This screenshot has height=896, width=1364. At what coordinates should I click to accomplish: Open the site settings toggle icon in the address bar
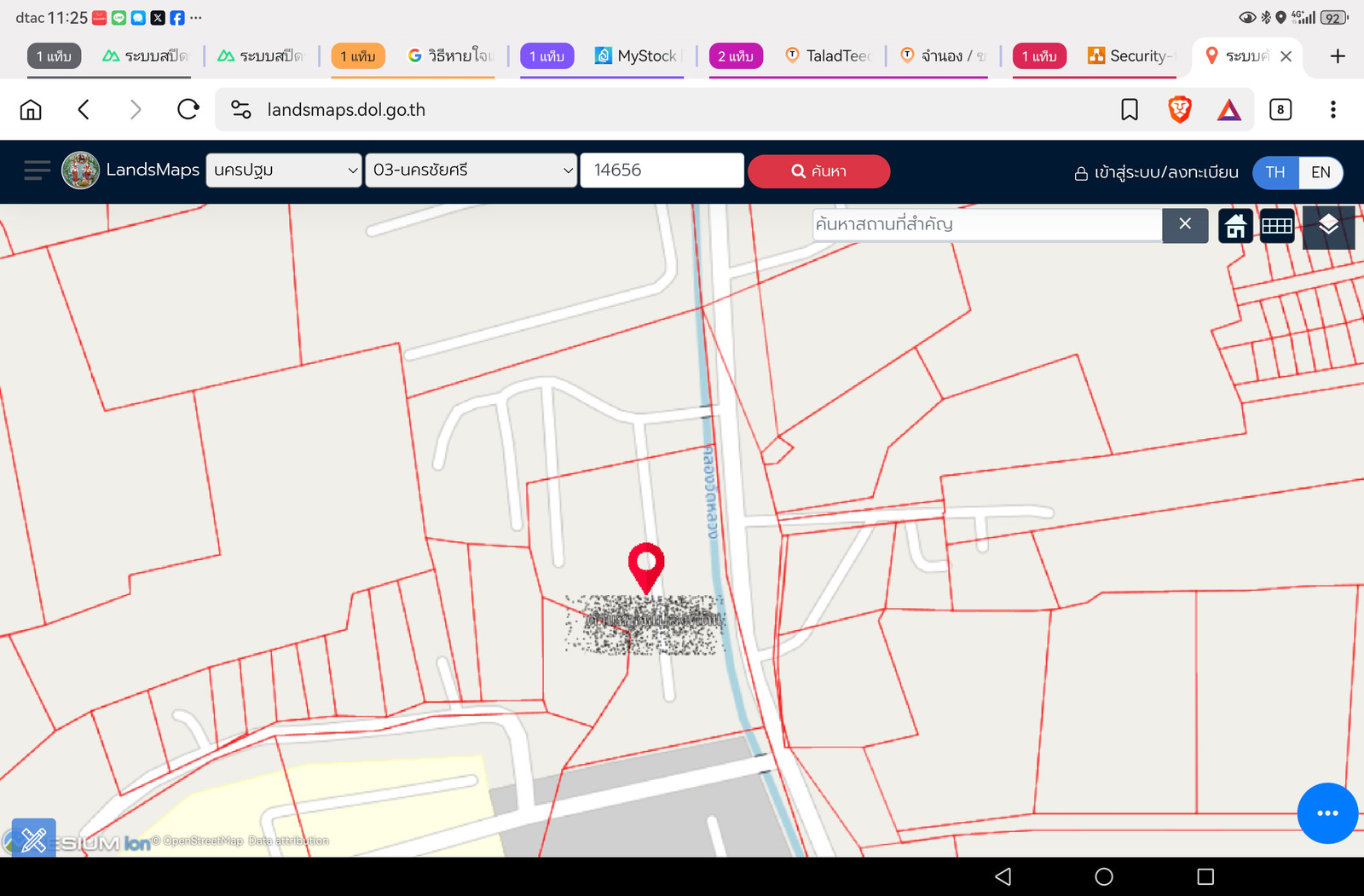[x=241, y=109]
